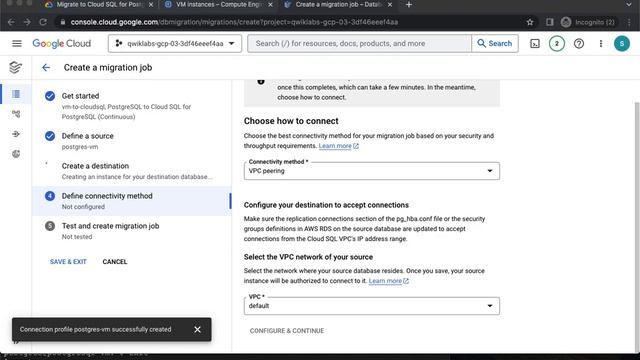This screenshot has height=360, width=640.
Task: Open the fourth side navigation icon
Action: [x=16, y=154]
